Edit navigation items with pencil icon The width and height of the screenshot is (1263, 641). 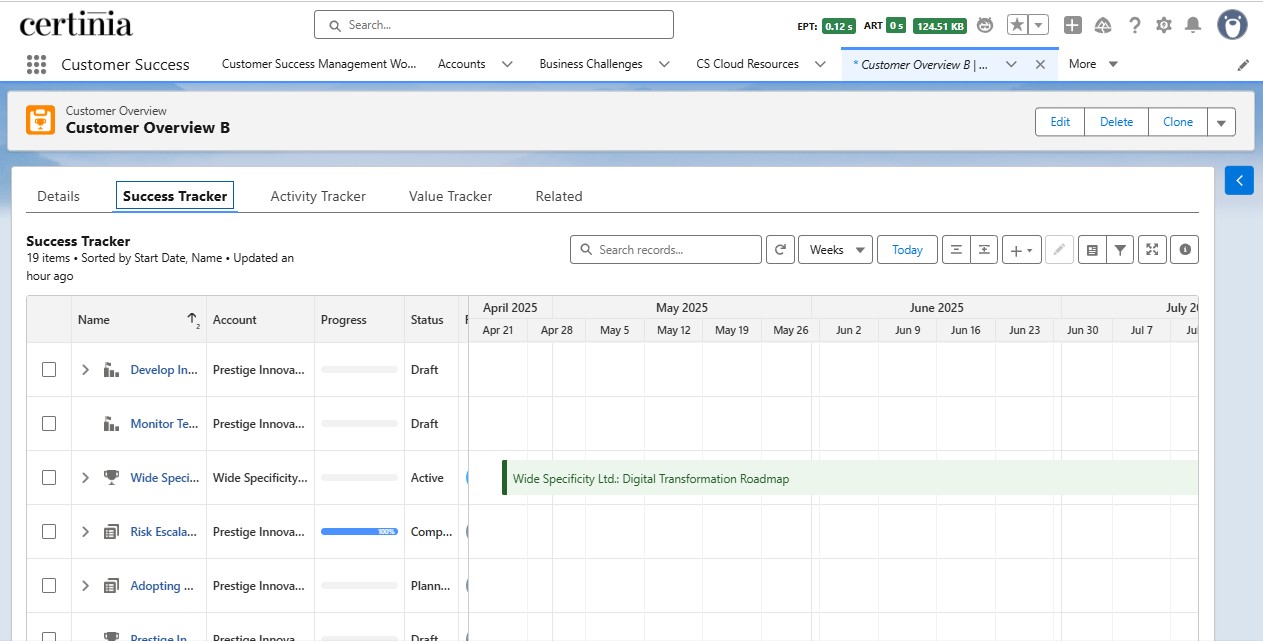tap(1243, 65)
